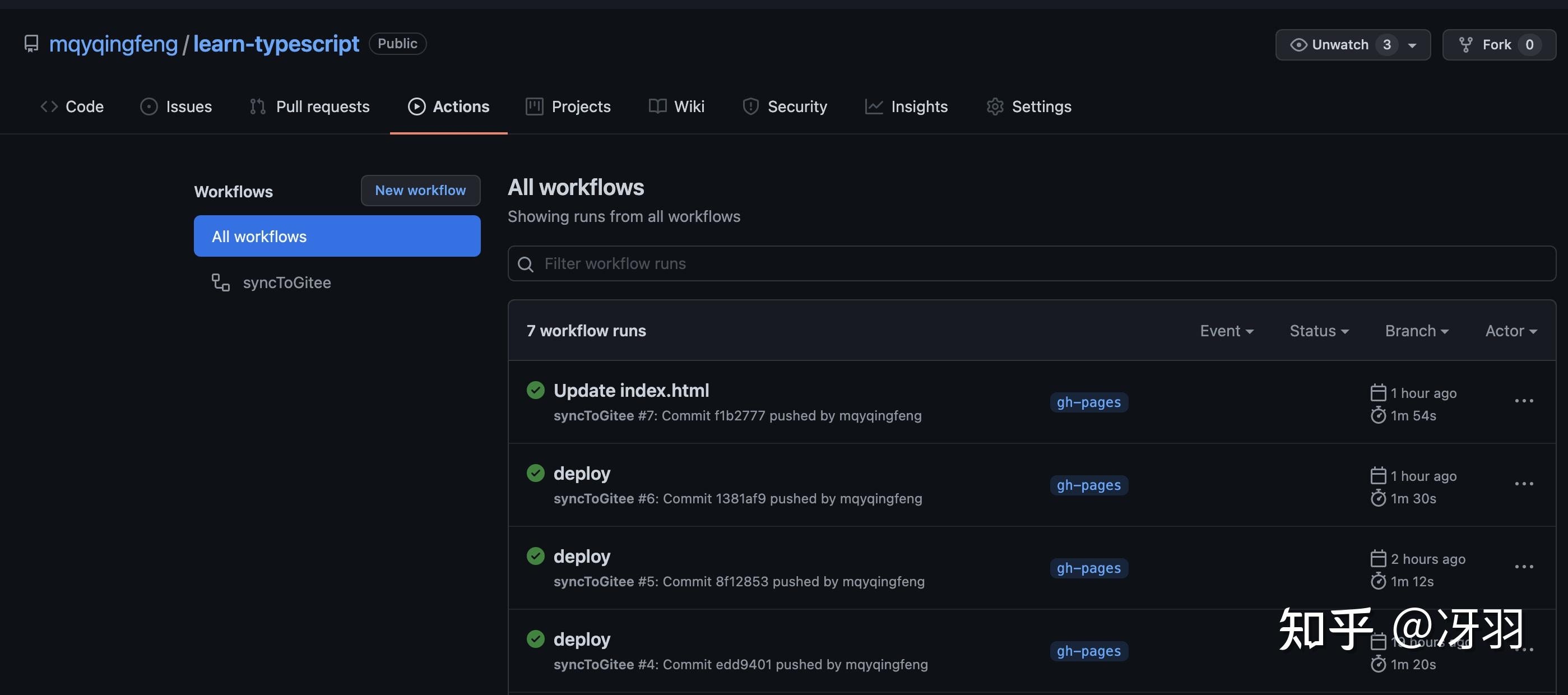
Task: Open more options for syncToGitee #6 run
Action: tap(1524, 484)
